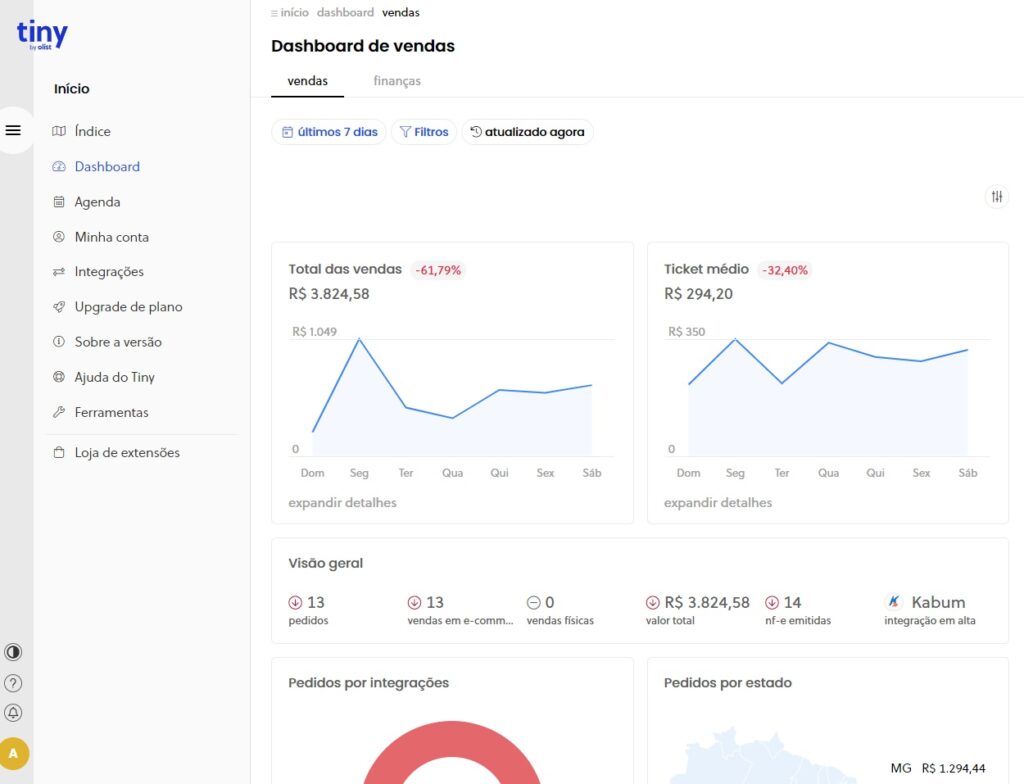Click the Kabum integration logo

click(894, 602)
